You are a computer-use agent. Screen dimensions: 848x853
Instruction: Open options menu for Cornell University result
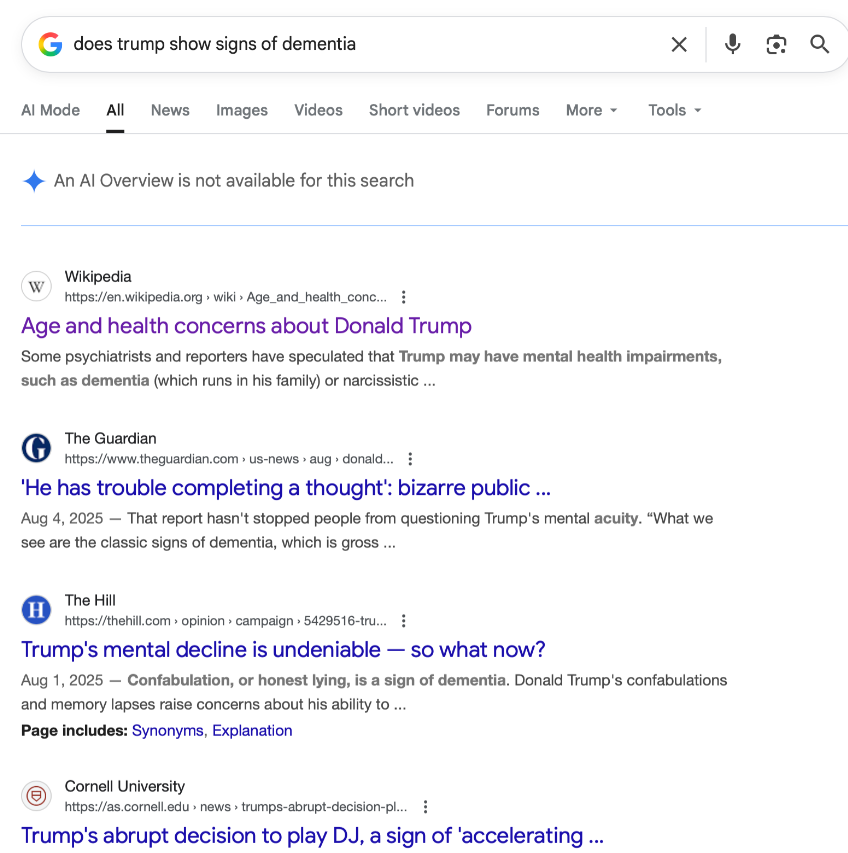(425, 807)
